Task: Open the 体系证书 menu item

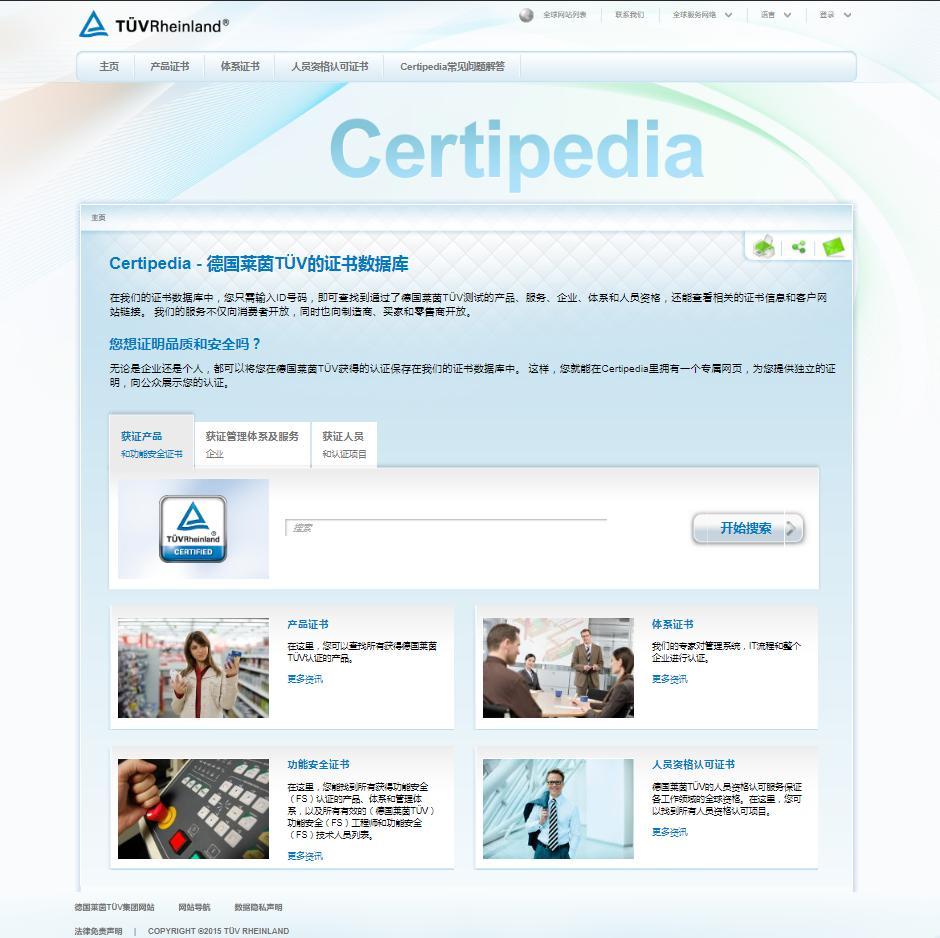Action: [240, 67]
